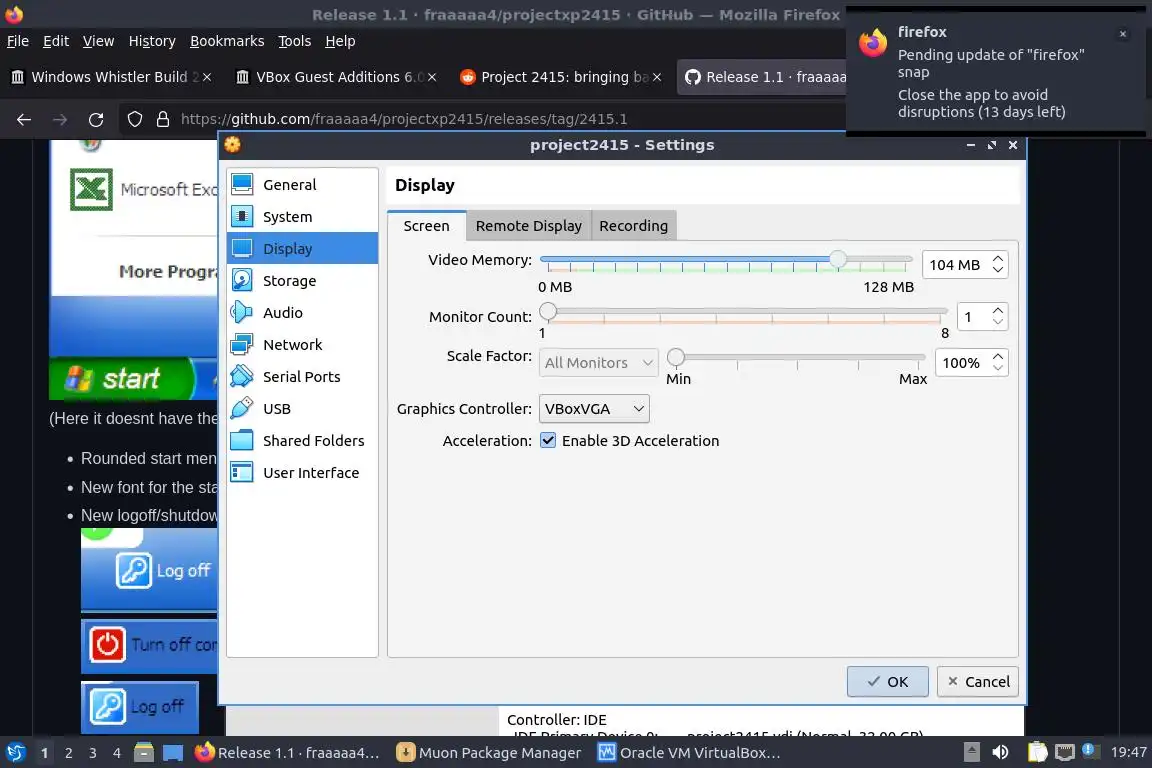Switch to Oracle VM VirtualBox taskbar entry
Image resolution: width=1152 pixels, height=768 pixels.
[689, 753]
